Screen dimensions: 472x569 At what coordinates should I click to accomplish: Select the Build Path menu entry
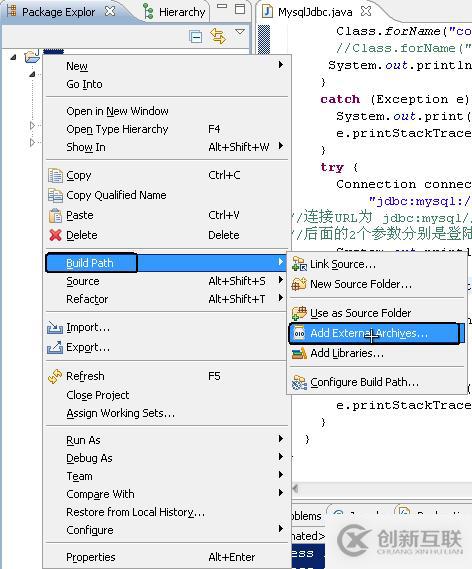(x=167, y=263)
